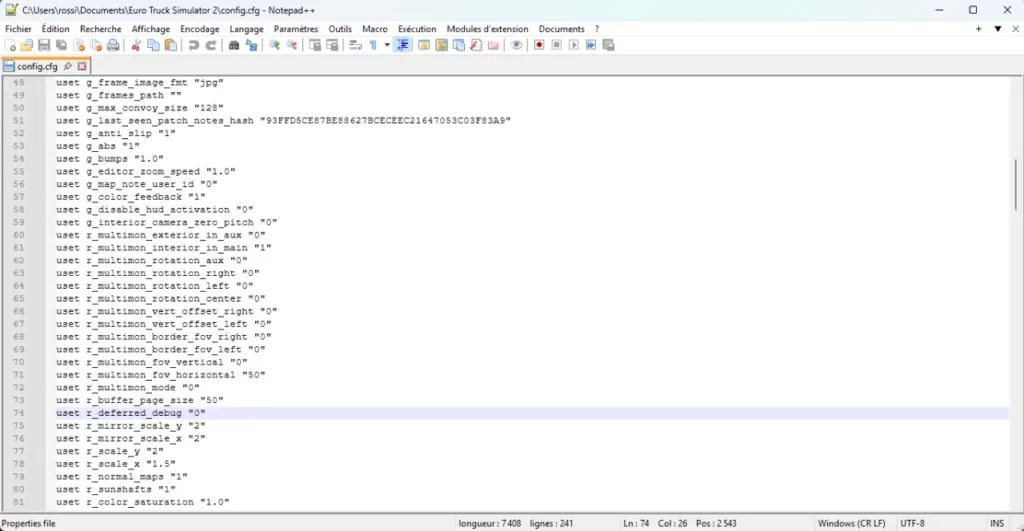Click the Close document toolbar icon
The image size is (1024, 531).
pyautogui.click(x=79, y=45)
